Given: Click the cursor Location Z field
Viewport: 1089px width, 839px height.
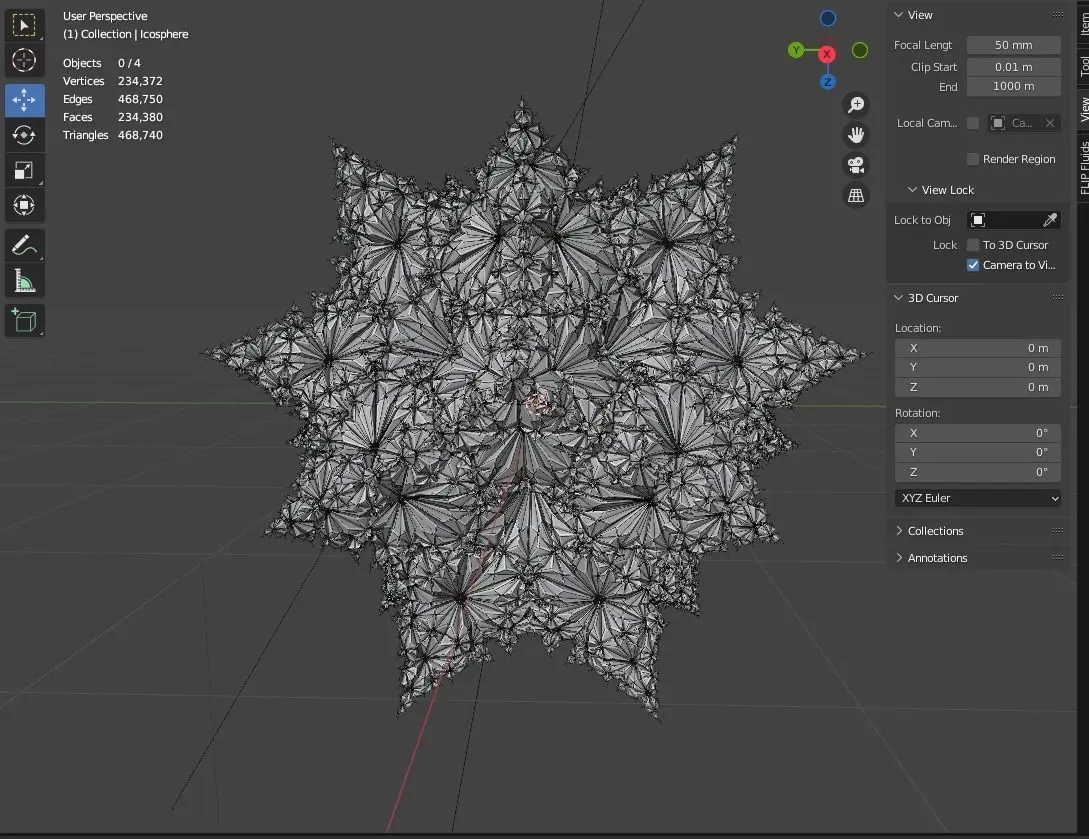Looking at the screenshot, I should point(977,387).
